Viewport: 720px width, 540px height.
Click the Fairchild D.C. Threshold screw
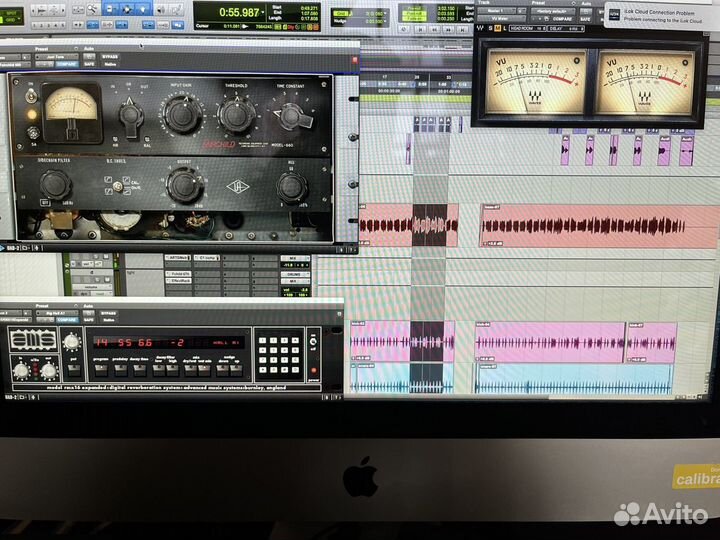[x=118, y=186]
